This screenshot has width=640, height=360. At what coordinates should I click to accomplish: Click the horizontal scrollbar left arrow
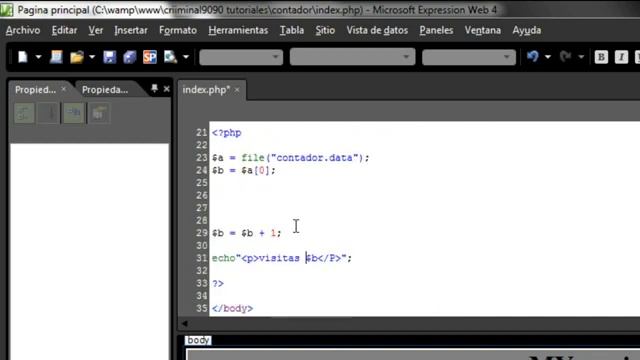pyautogui.click(x=184, y=323)
